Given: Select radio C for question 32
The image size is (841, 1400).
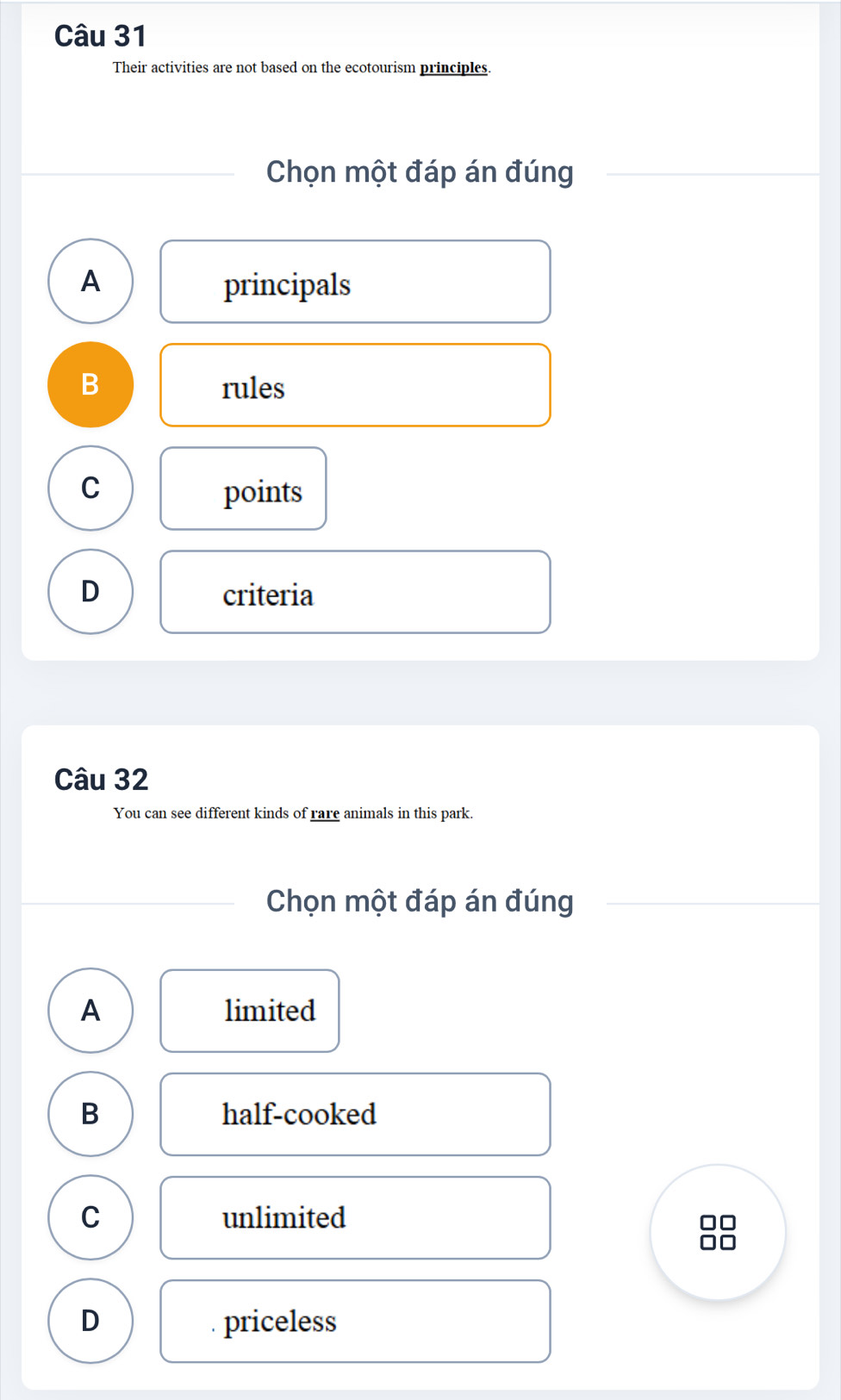Looking at the screenshot, I should pos(90,1216).
